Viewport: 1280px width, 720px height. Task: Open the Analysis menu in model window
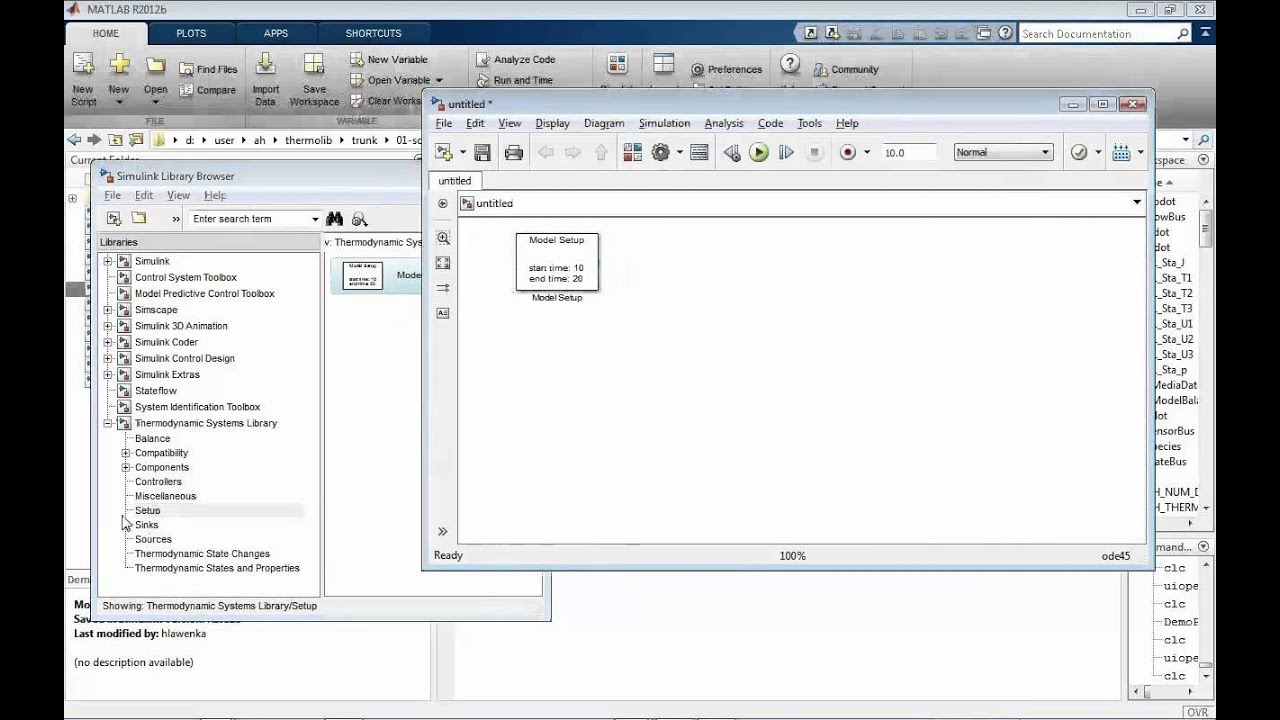pos(724,123)
